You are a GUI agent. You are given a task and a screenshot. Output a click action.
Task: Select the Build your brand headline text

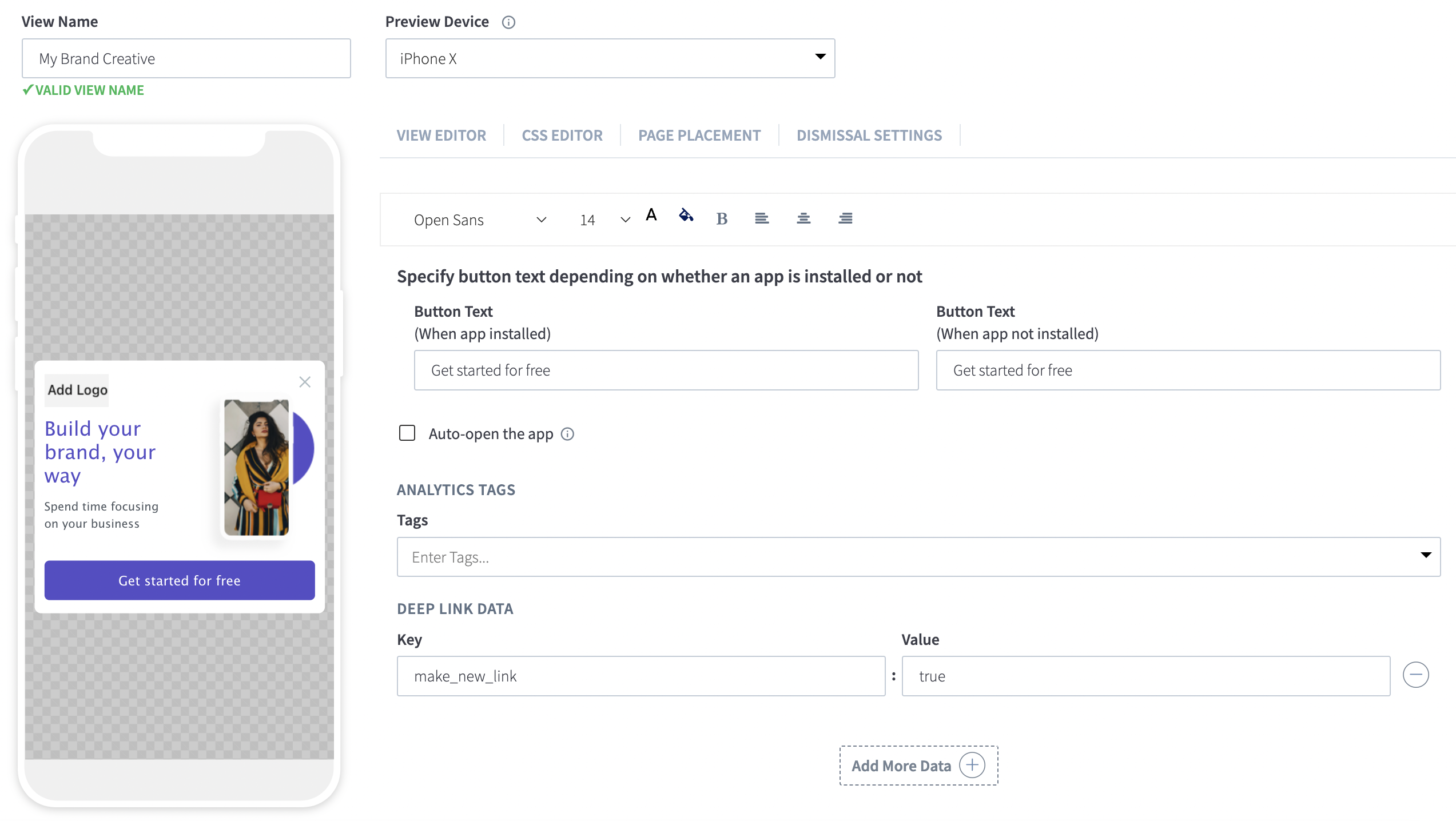[100, 452]
